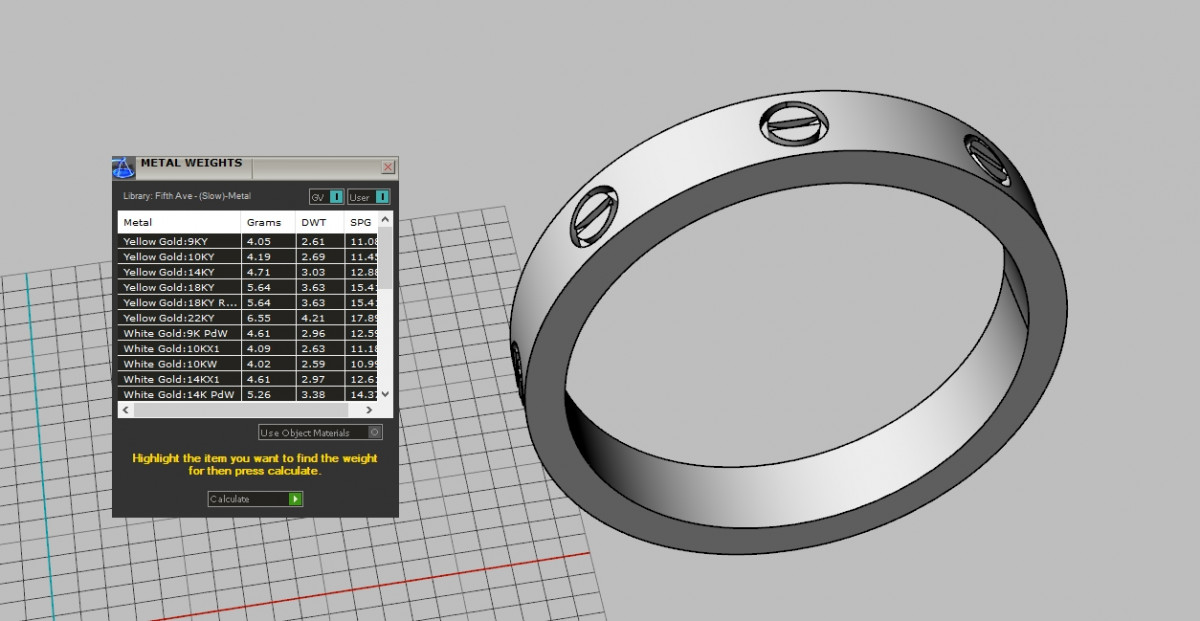Highlight the Yellow Gold:22KY row

178,318
